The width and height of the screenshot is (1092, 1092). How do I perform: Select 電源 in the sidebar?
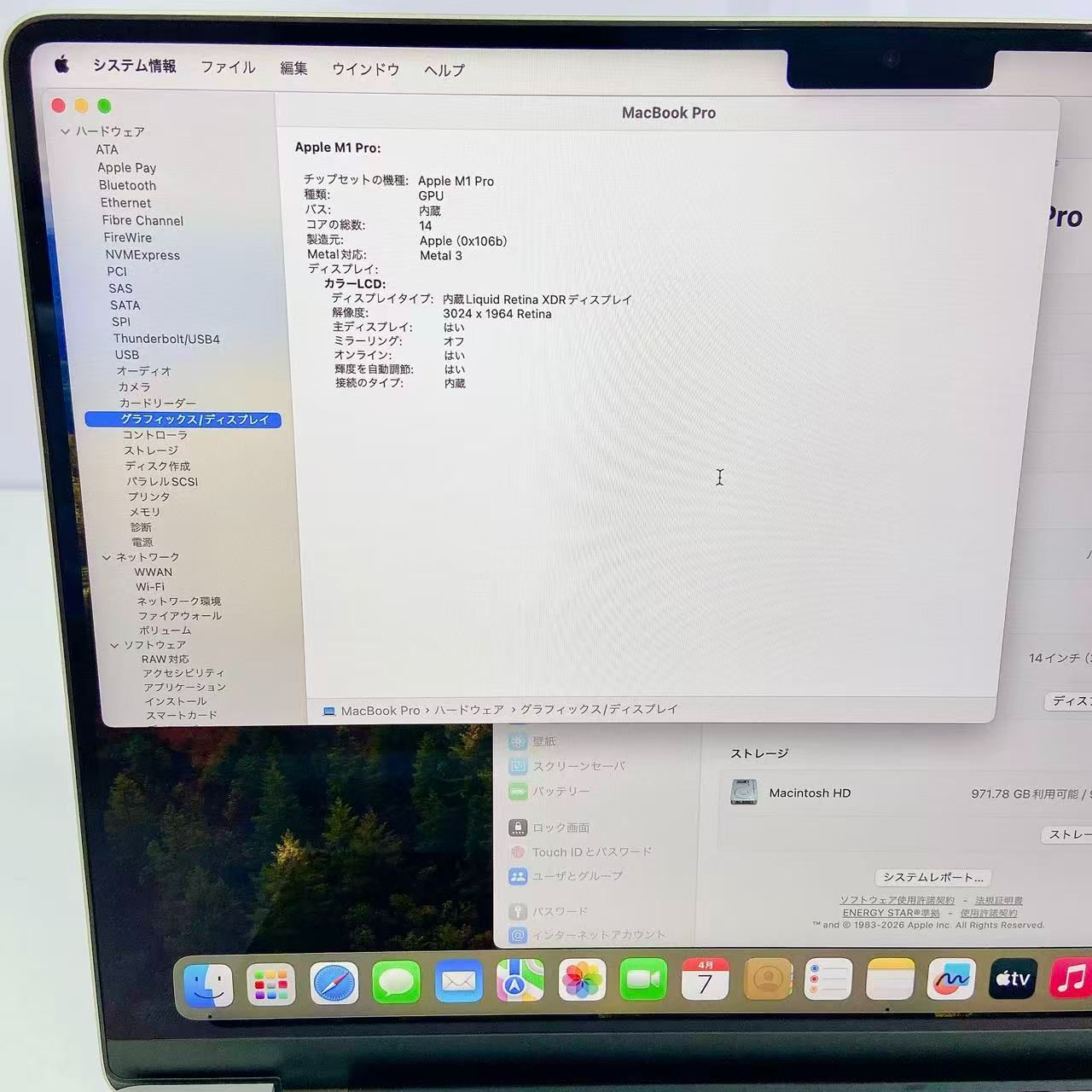point(142,543)
